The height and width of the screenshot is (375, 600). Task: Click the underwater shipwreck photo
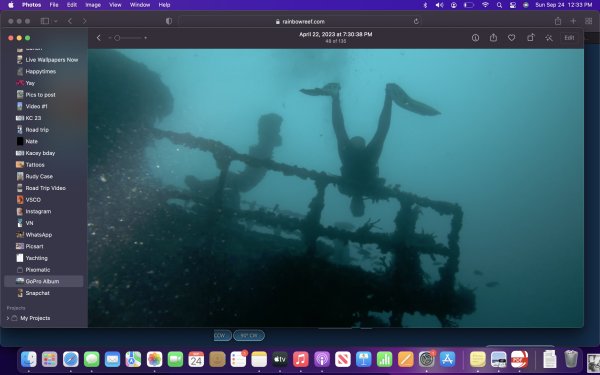point(336,188)
